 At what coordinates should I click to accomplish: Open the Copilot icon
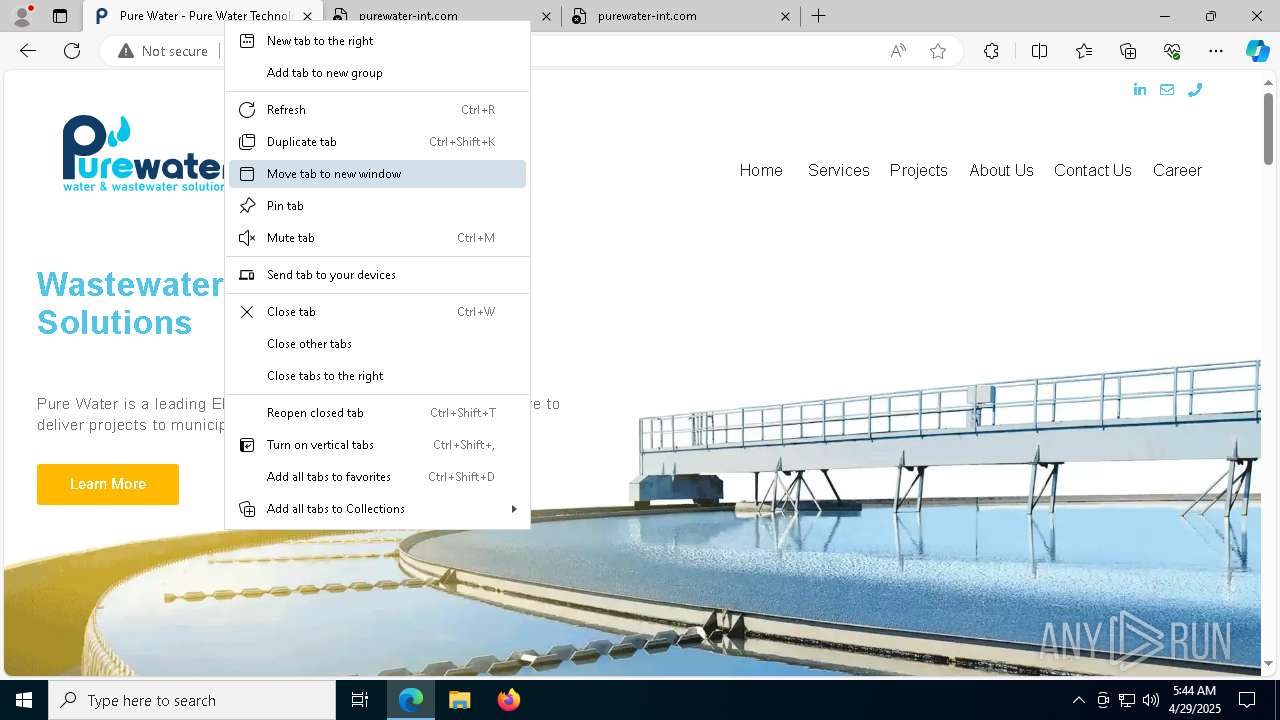tap(1257, 51)
